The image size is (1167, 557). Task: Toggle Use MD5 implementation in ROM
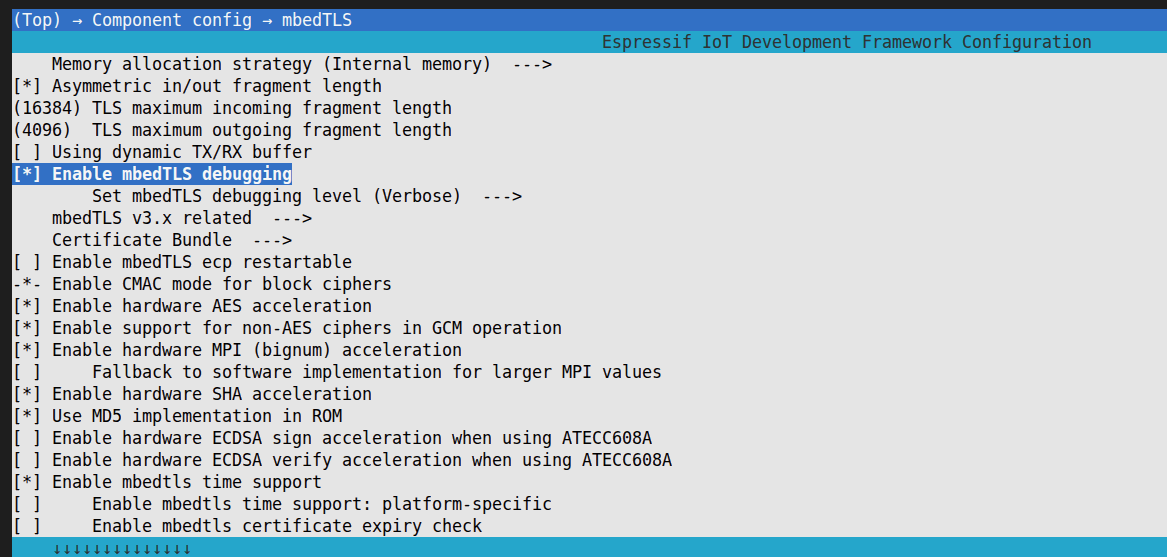(27, 416)
